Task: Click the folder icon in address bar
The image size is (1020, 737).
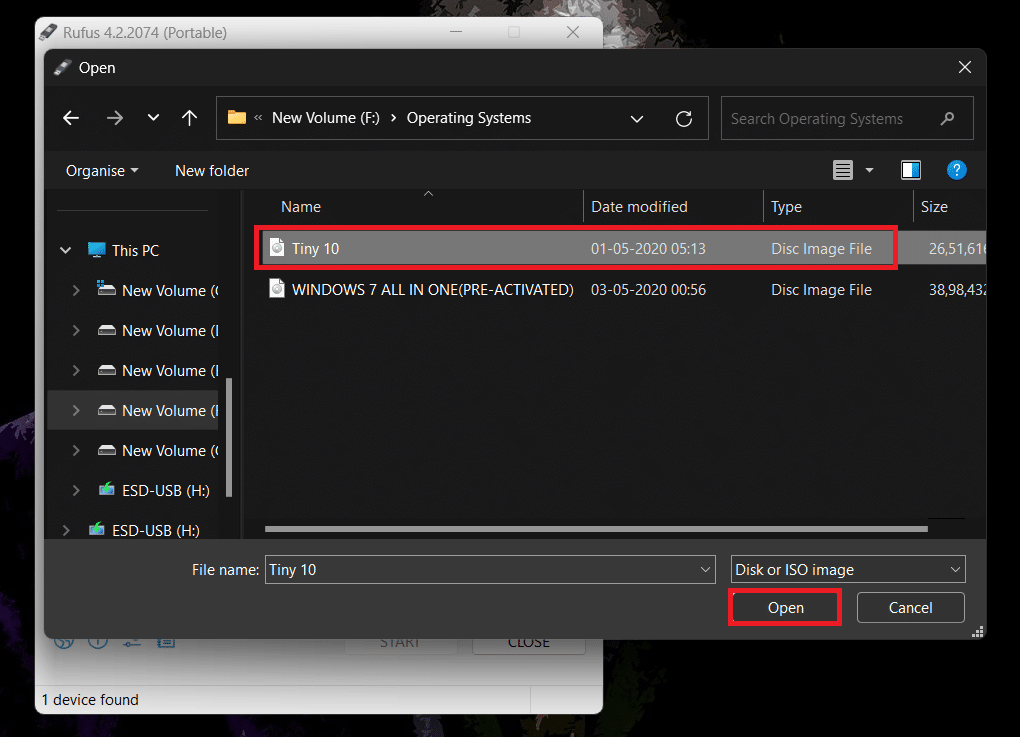Action: click(x=237, y=118)
